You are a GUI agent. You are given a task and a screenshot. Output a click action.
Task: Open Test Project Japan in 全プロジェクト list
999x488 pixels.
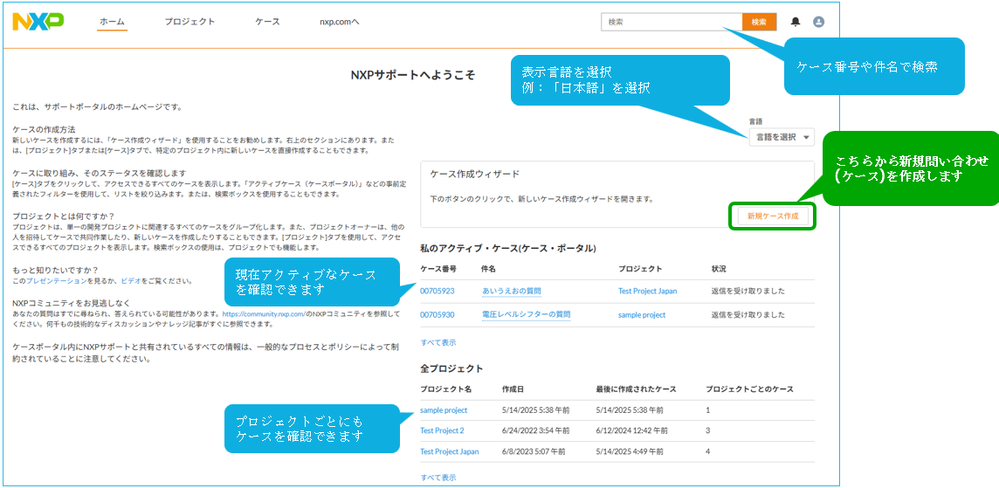click(449, 452)
